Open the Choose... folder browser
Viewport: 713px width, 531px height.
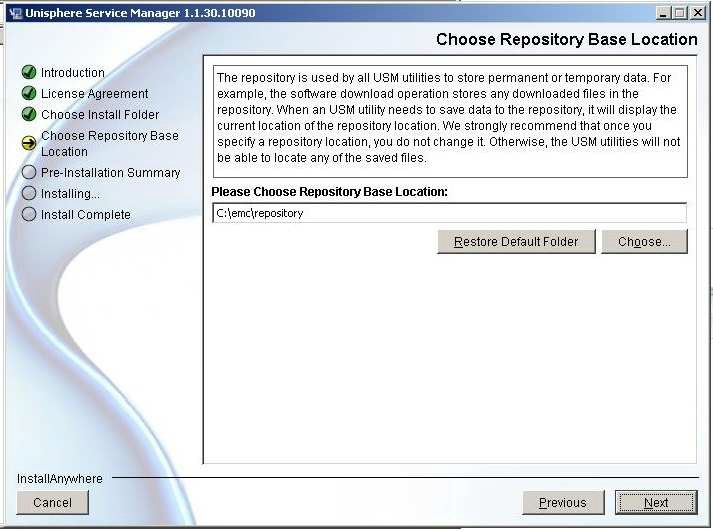point(644,241)
